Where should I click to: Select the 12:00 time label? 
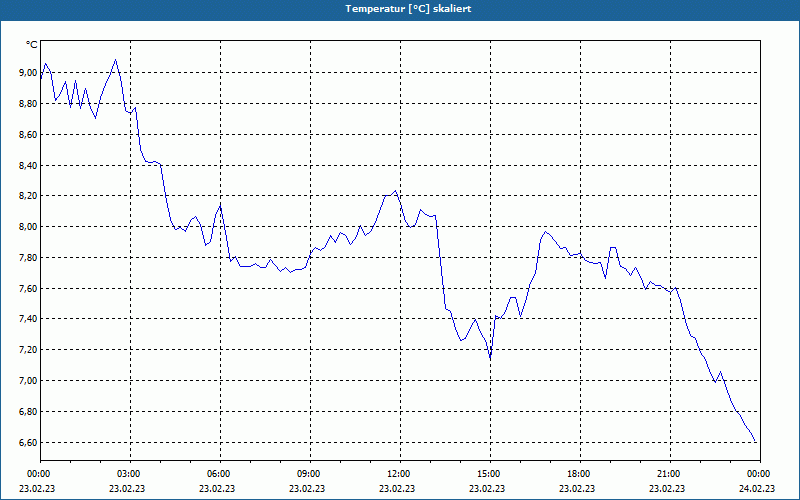(400, 474)
